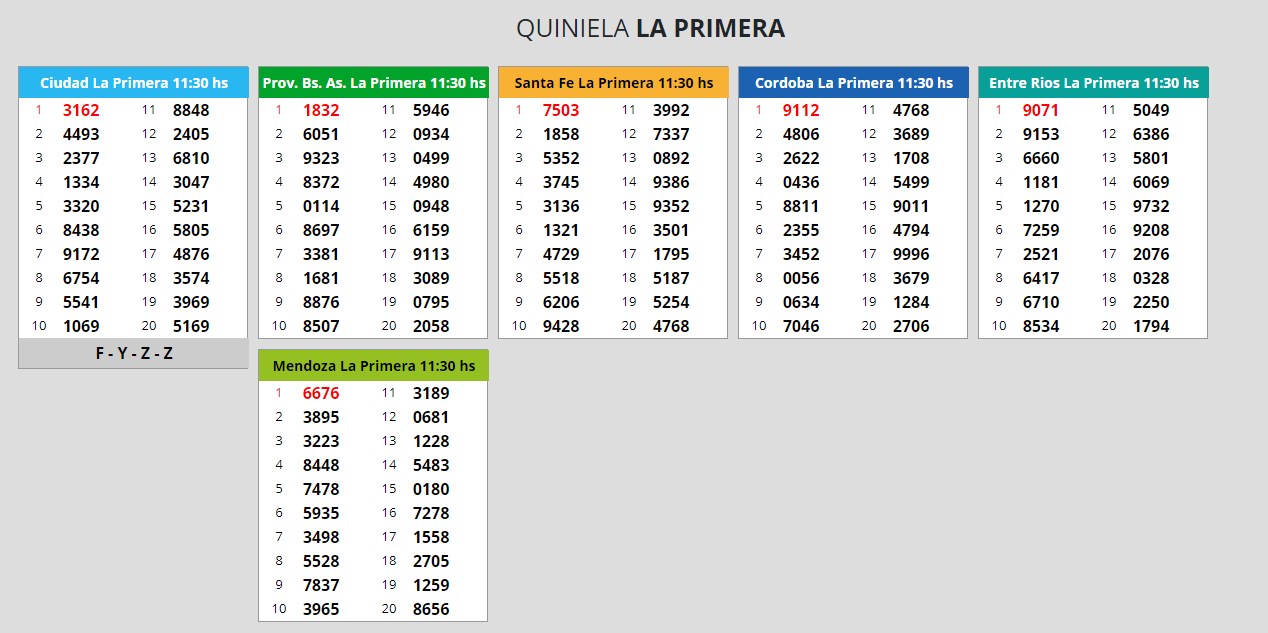
Task: Select number 5169 in Ciudad position 20
Action: click(191, 326)
